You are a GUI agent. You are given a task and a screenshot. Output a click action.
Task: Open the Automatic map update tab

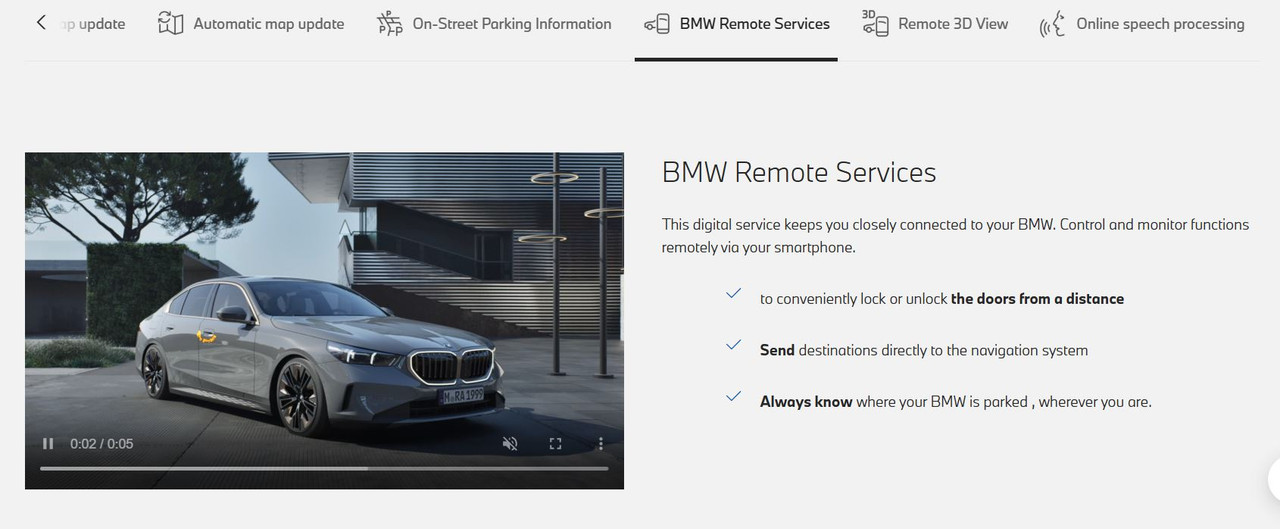pyautogui.click(x=251, y=24)
